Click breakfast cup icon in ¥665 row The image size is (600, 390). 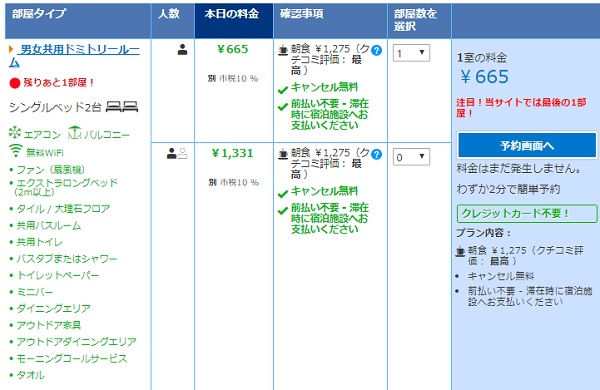pos(283,50)
